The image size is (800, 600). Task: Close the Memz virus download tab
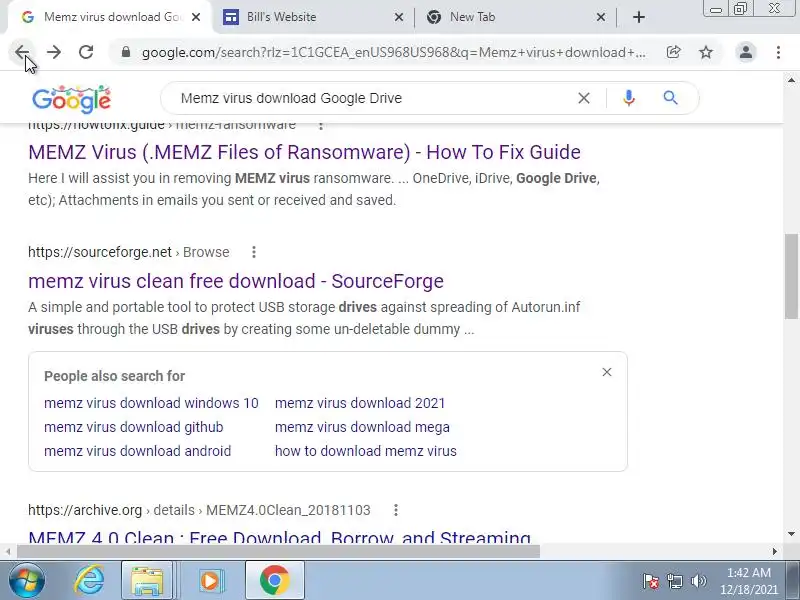point(196,17)
